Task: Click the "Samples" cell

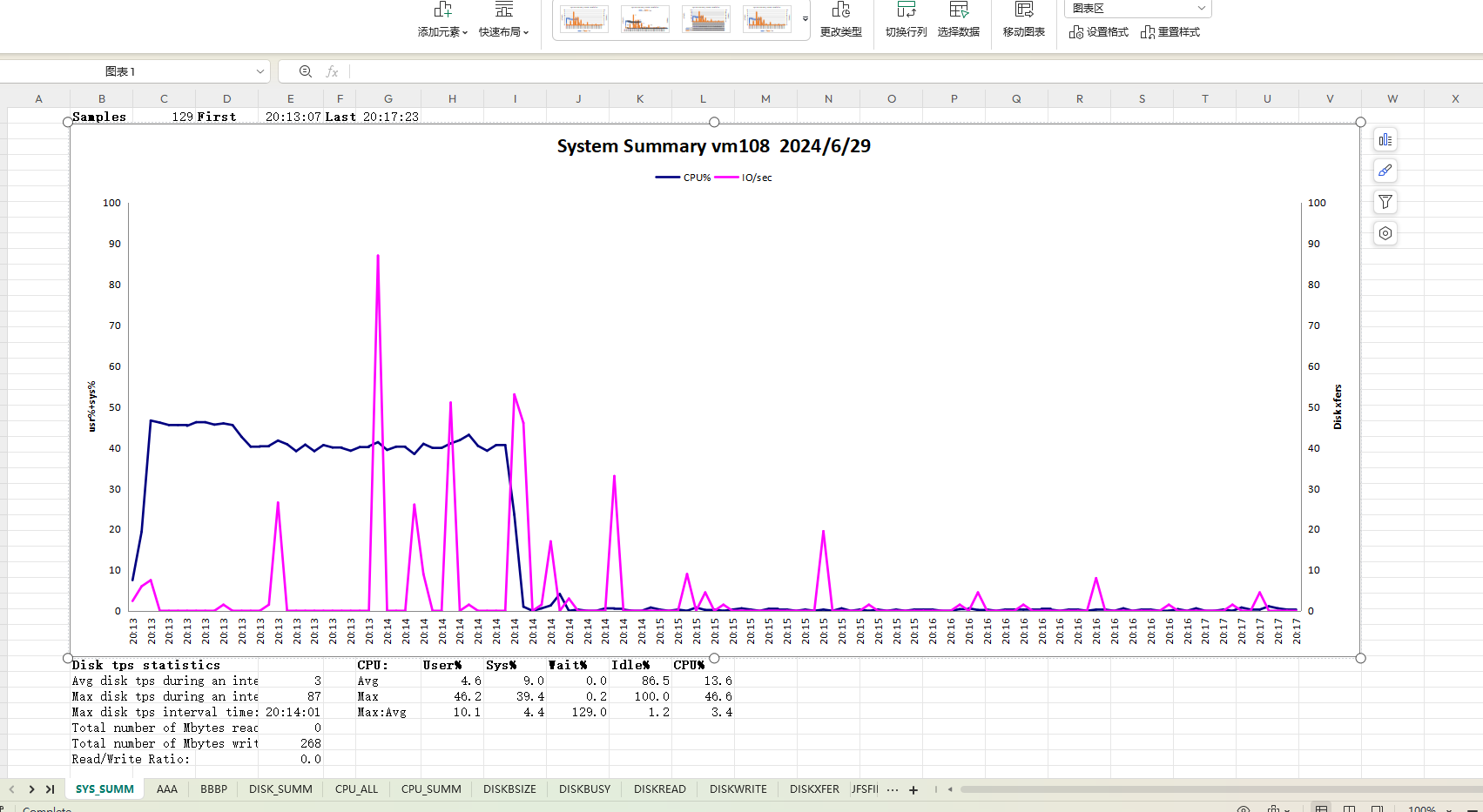Action: coord(99,117)
